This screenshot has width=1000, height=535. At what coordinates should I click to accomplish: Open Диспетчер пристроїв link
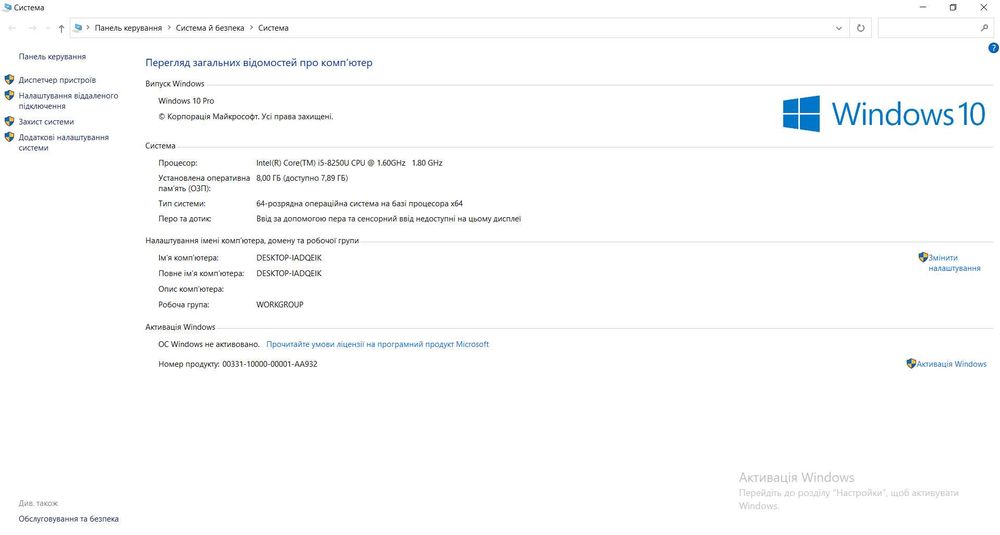click(57, 80)
